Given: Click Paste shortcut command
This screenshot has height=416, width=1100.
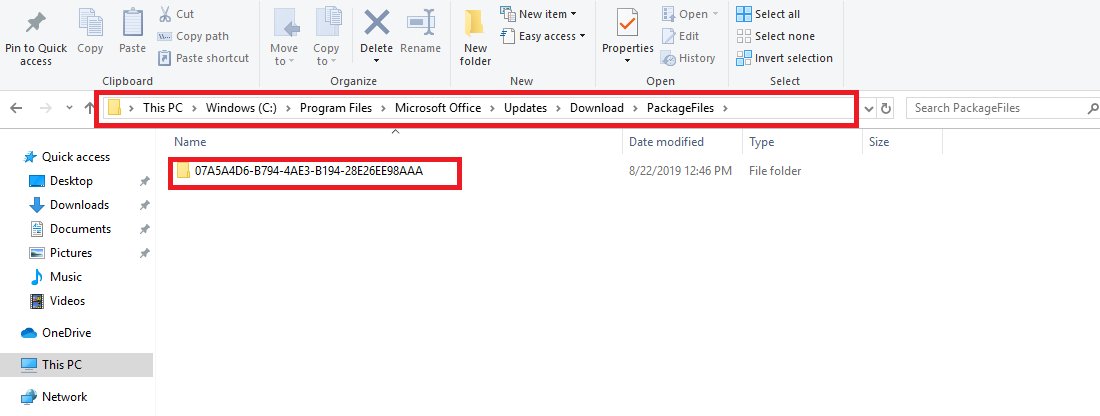Looking at the screenshot, I should pyautogui.click(x=203, y=58).
